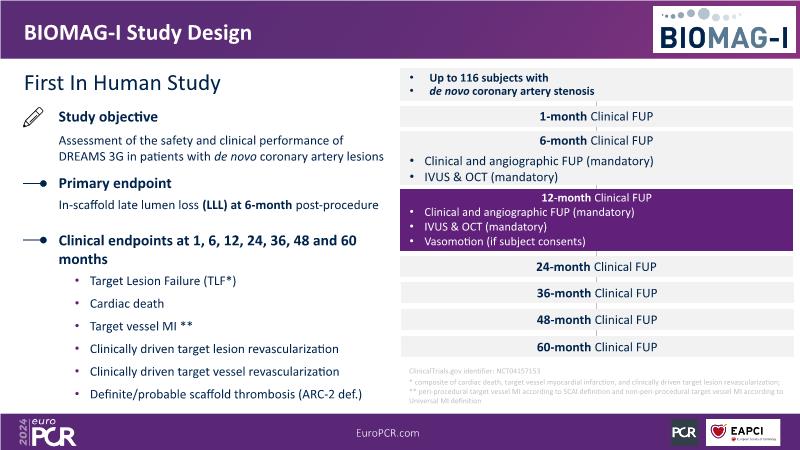Click the PCR logo in the footer
This screenshot has width=800, height=450.
pyautogui.click(x=684, y=432)
